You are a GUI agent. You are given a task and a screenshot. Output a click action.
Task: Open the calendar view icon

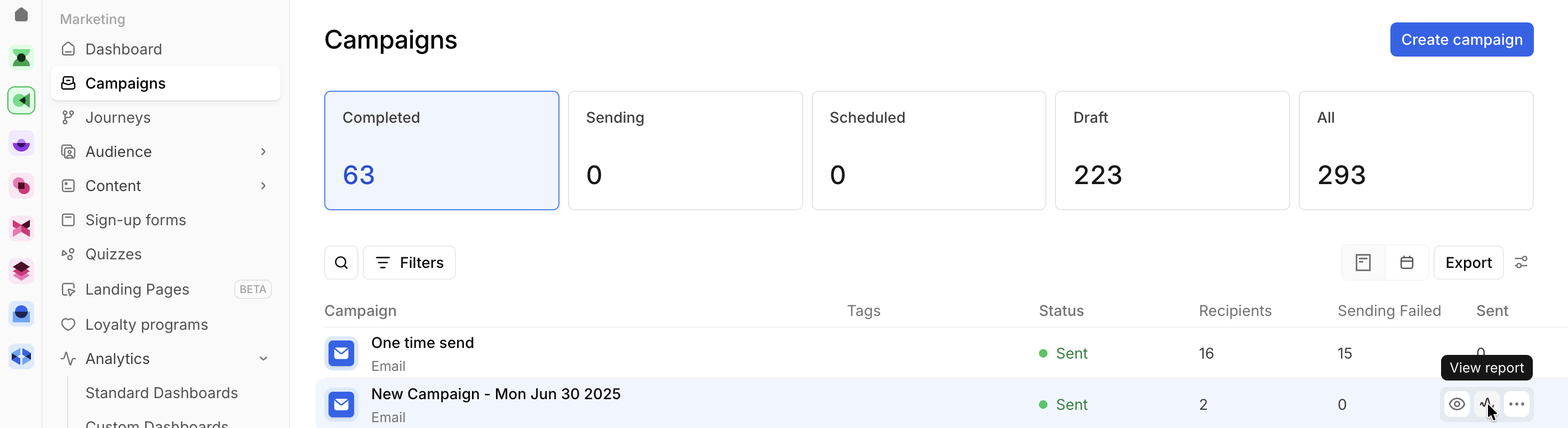(x=1406, y=263)
